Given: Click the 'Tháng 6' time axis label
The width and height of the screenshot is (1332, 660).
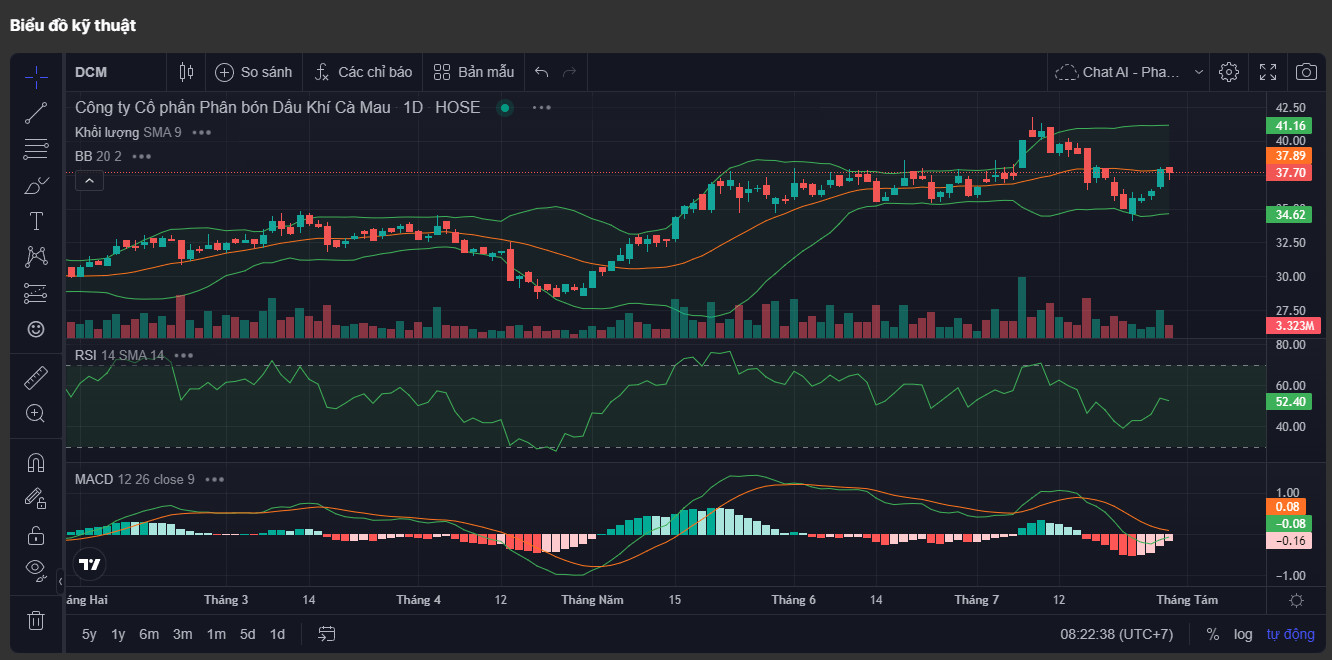Looking at the screenshot, I should [794, 600].
